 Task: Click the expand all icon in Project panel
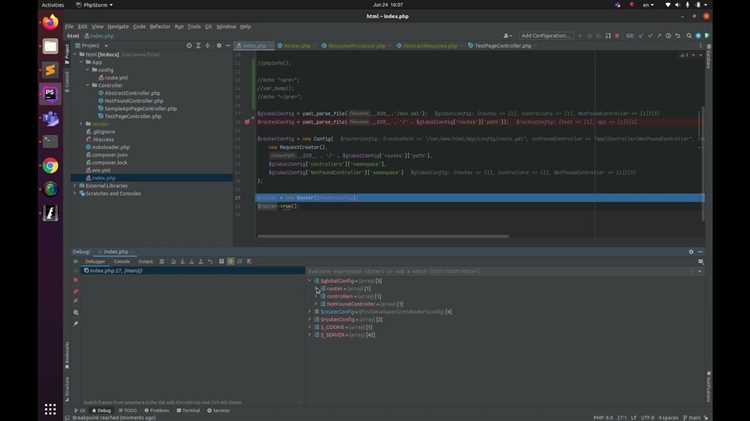[x=199, y=45]
